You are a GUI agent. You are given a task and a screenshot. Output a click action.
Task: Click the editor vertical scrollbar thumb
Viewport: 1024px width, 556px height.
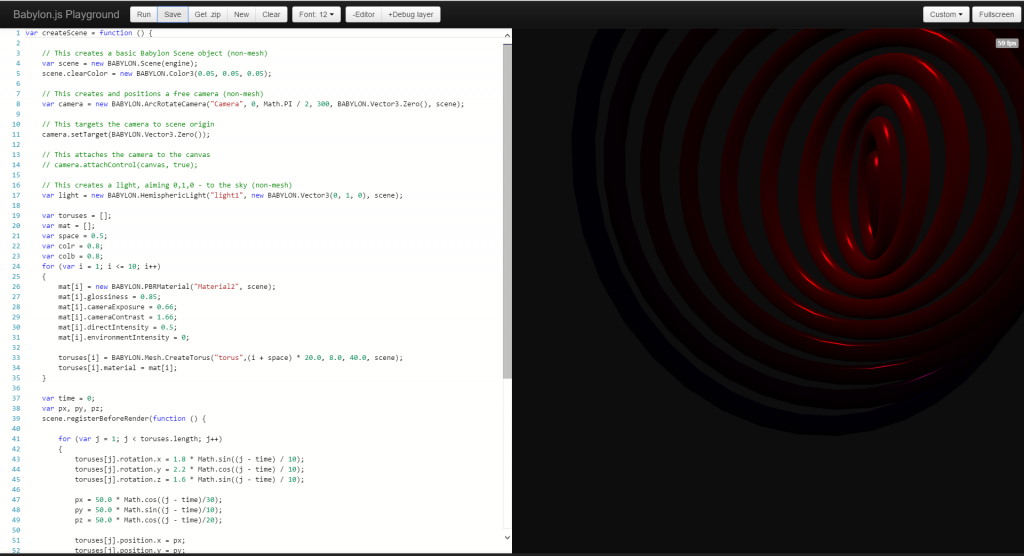507,210
